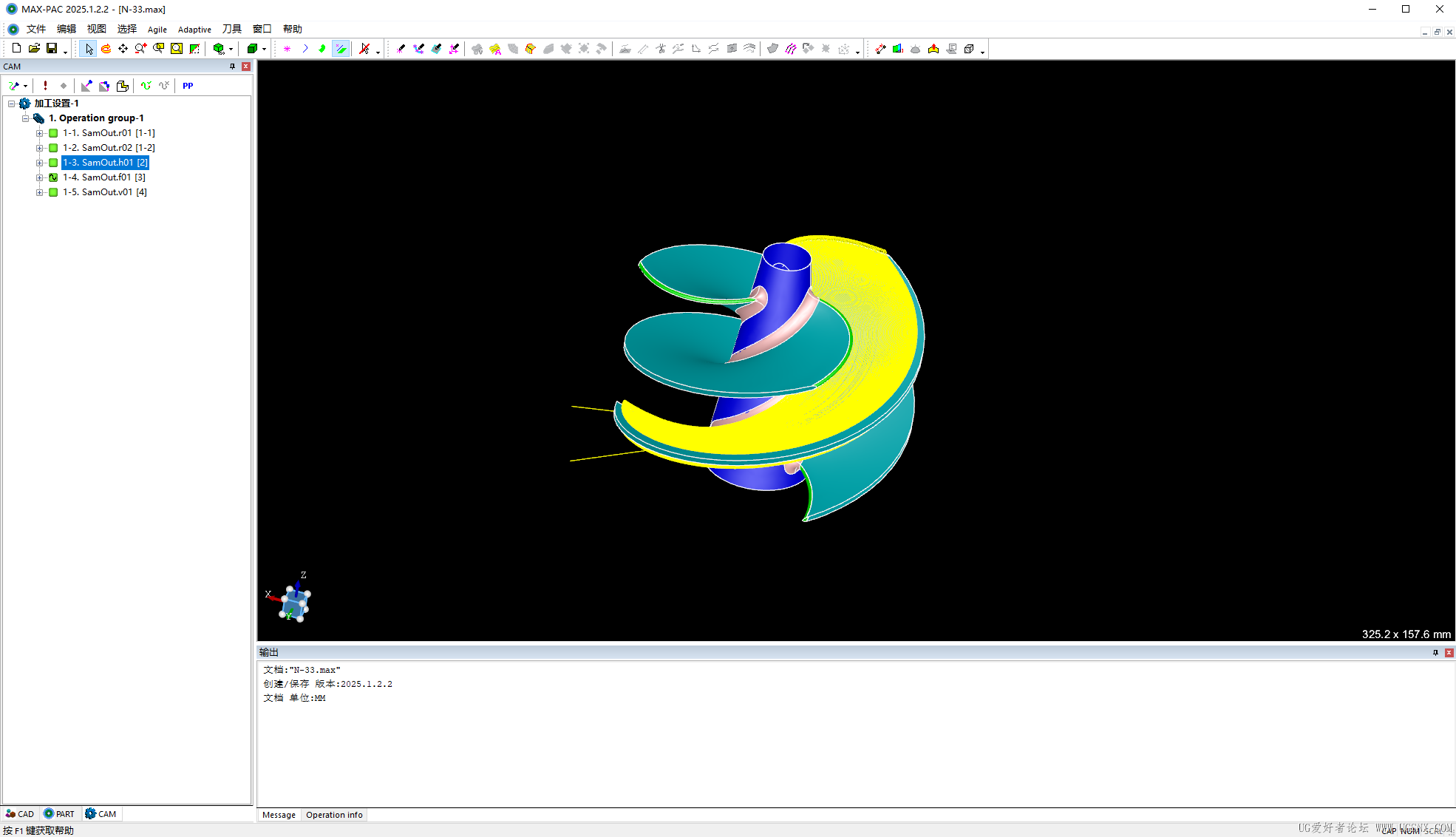This screenshot has width=1456, height=837.
Task: Click the tool edit icon in CAM panel
Action: pos(86,86)
